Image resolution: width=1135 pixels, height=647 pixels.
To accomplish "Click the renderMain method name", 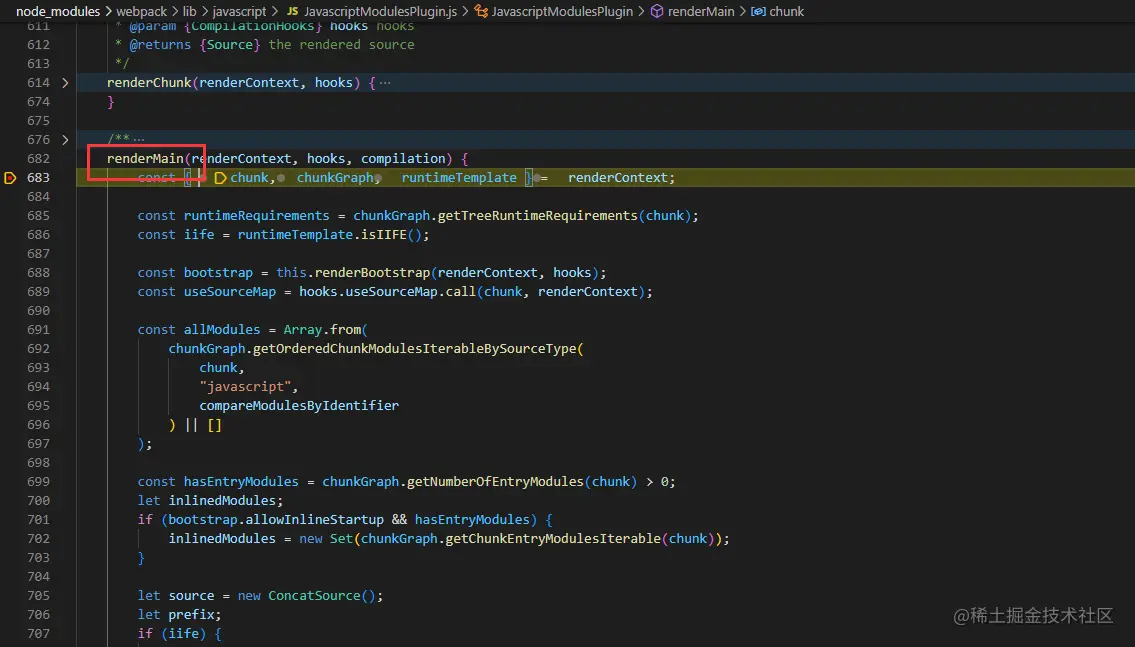I will pos(145,158).
